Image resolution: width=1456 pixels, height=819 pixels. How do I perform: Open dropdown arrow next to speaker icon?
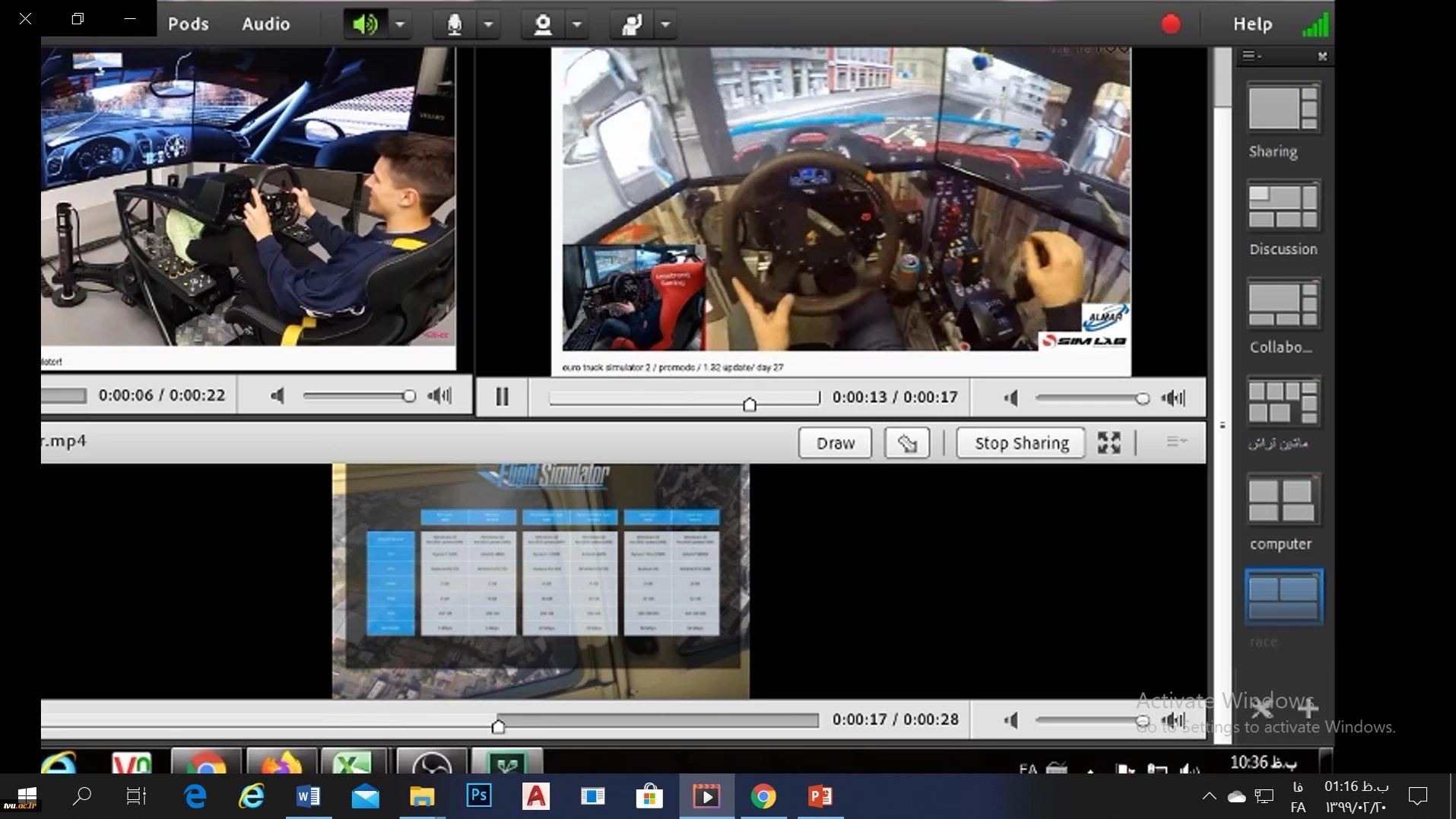point(400,24)
